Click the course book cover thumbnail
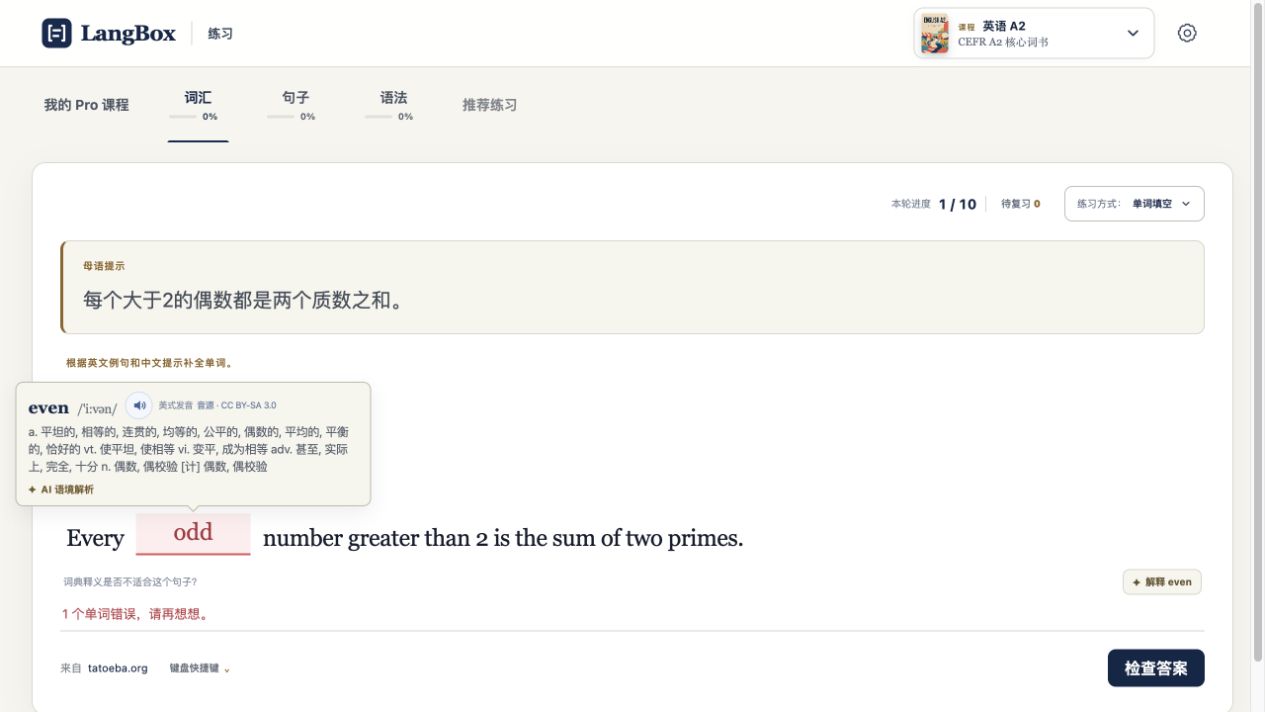The width and height of the screenshot is (1265, 712). click(935, 33)
